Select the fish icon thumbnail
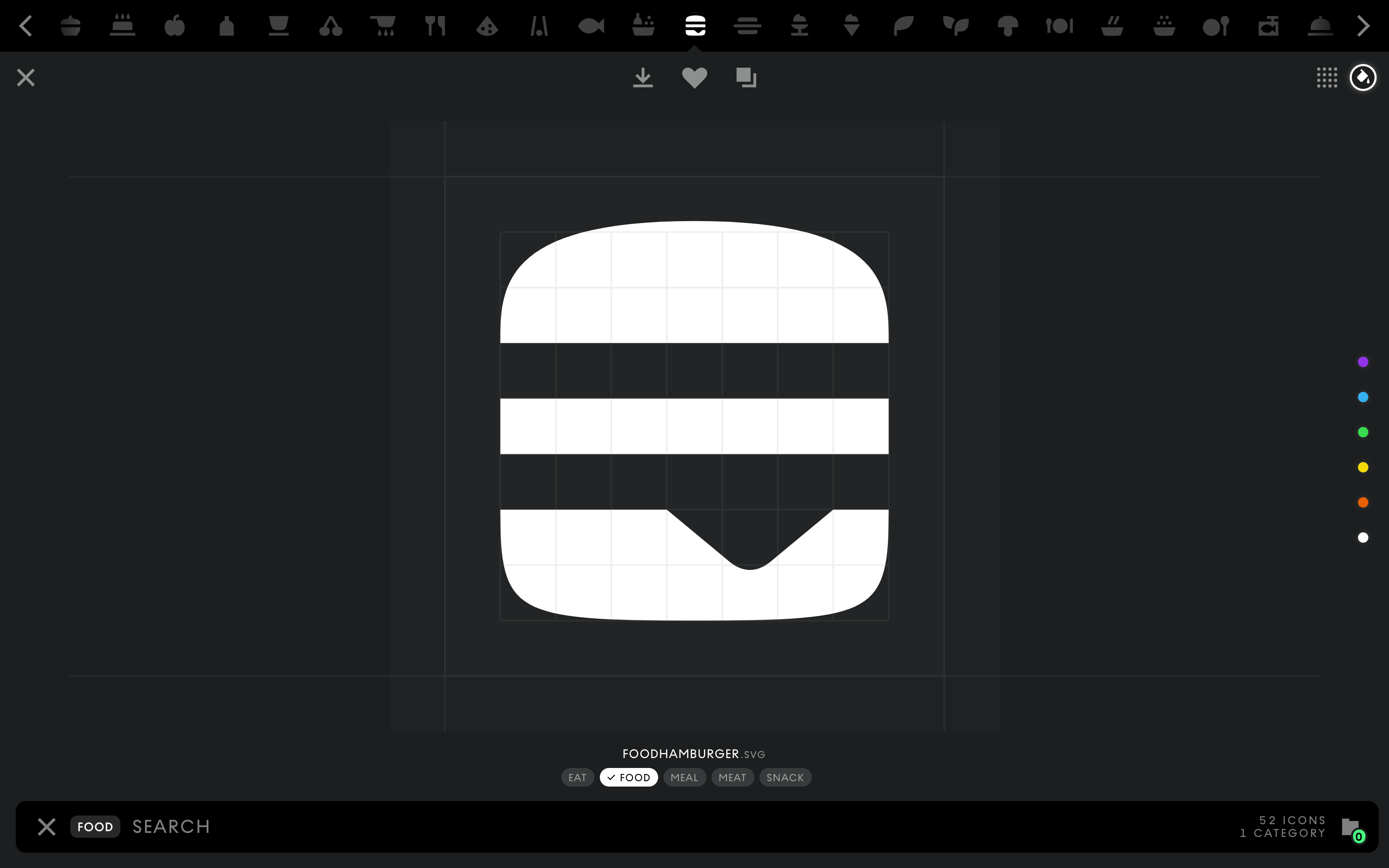 click(591, 26)
